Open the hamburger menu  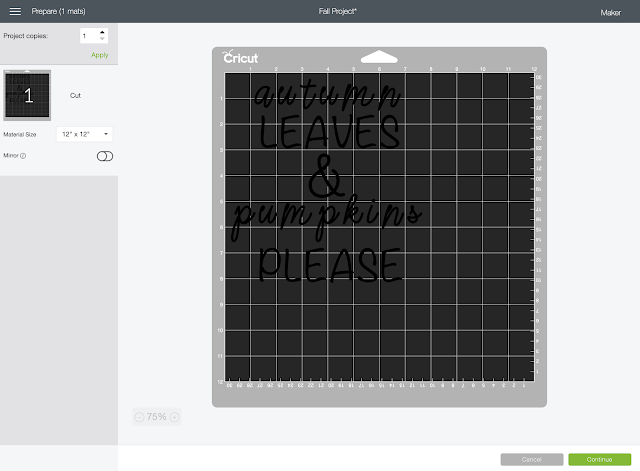tap(15, 11)
